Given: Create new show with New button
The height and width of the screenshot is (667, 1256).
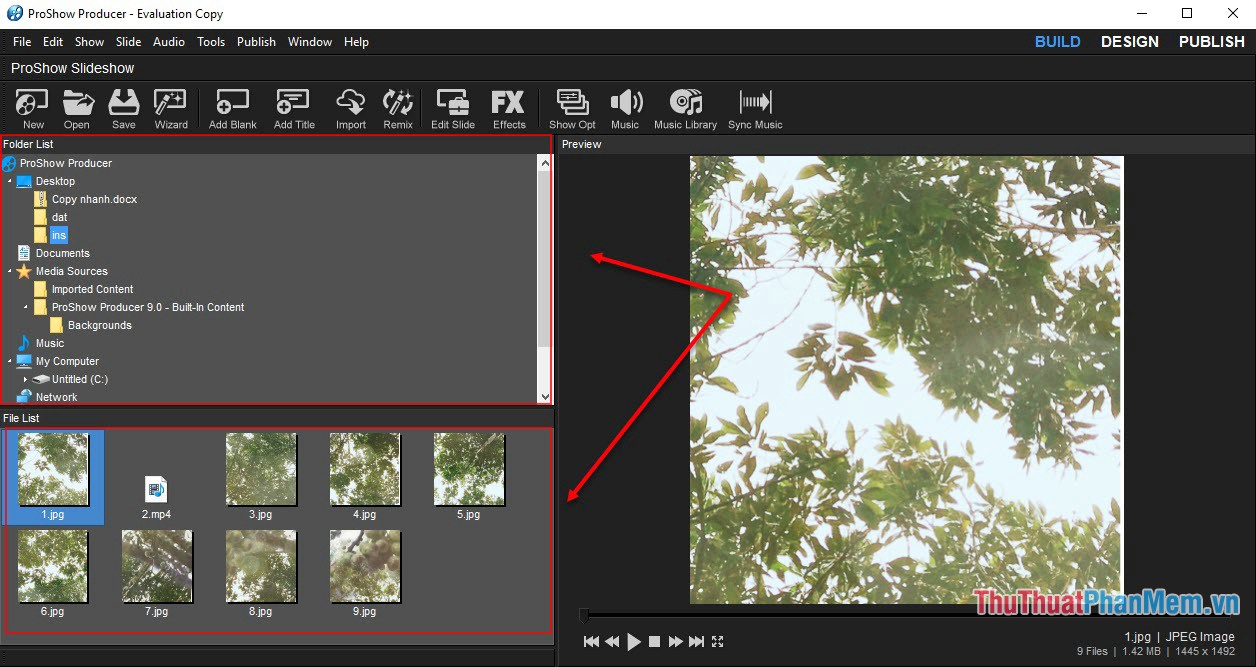Looking at the screenshot, I should (31, 107).
